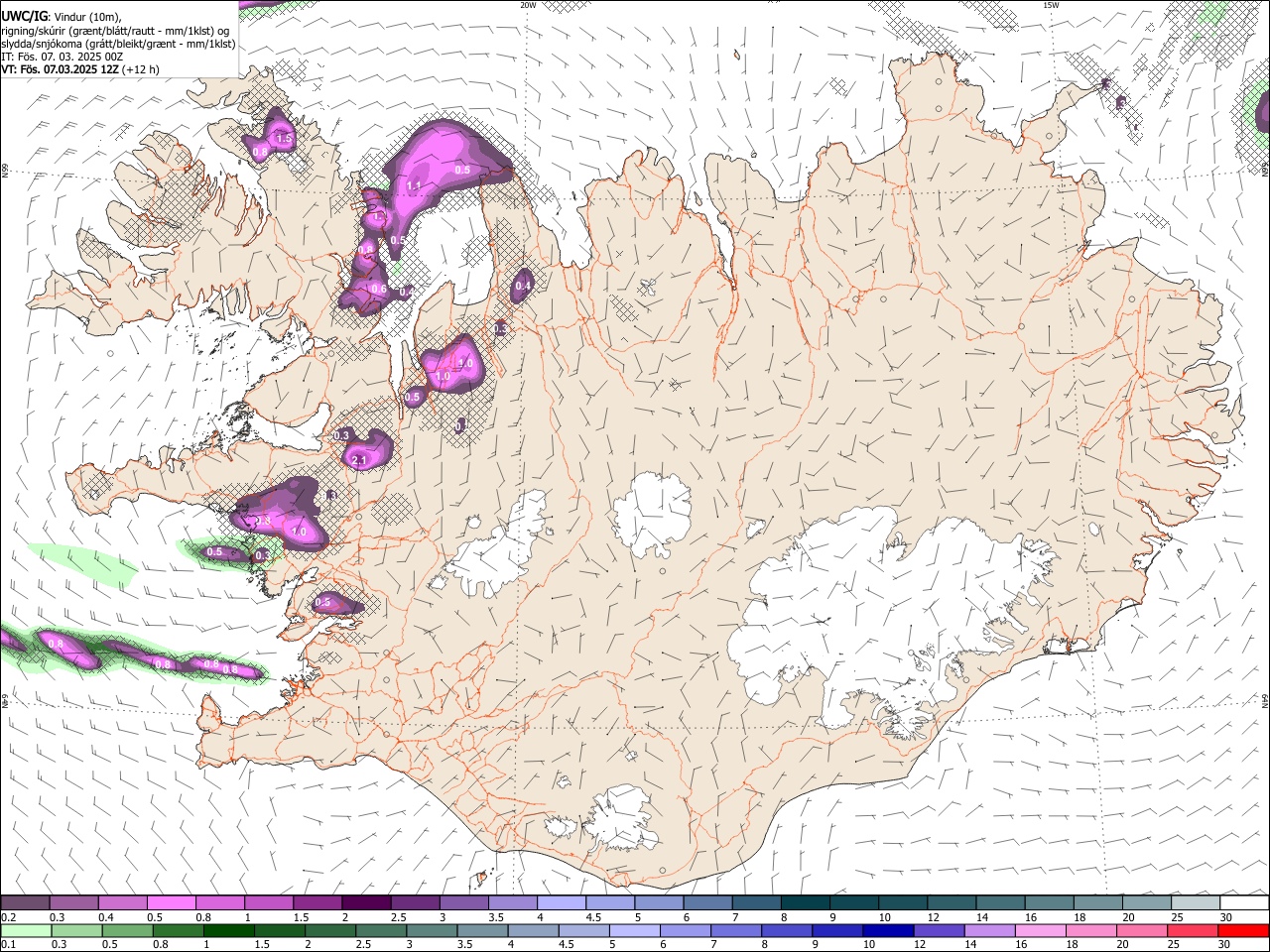Select upper-row swatch starting at 7
Viewport: 1270px width, 952px height.
[x=756, y=903]
